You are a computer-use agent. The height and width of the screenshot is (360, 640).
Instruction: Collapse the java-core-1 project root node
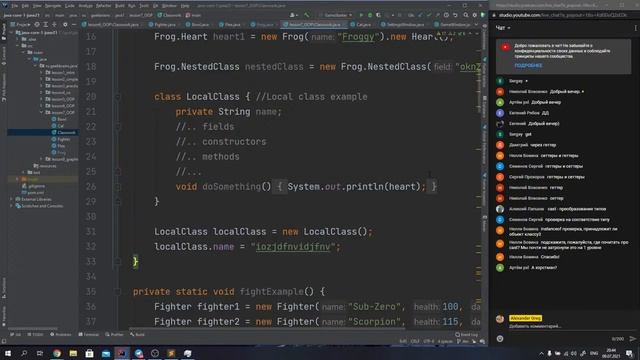point(11,32)
